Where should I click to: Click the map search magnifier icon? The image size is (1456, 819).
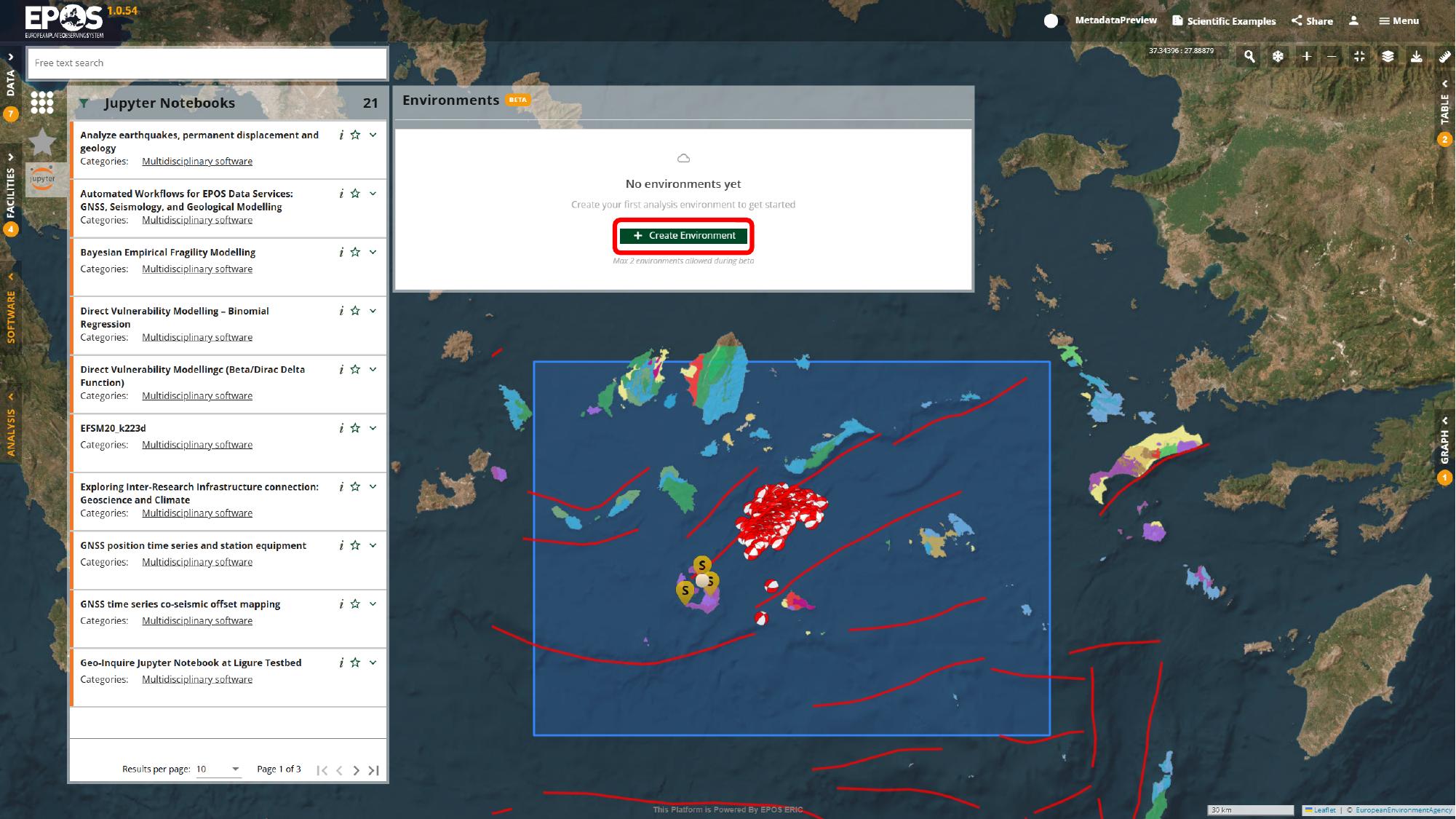coord(1249,56)
